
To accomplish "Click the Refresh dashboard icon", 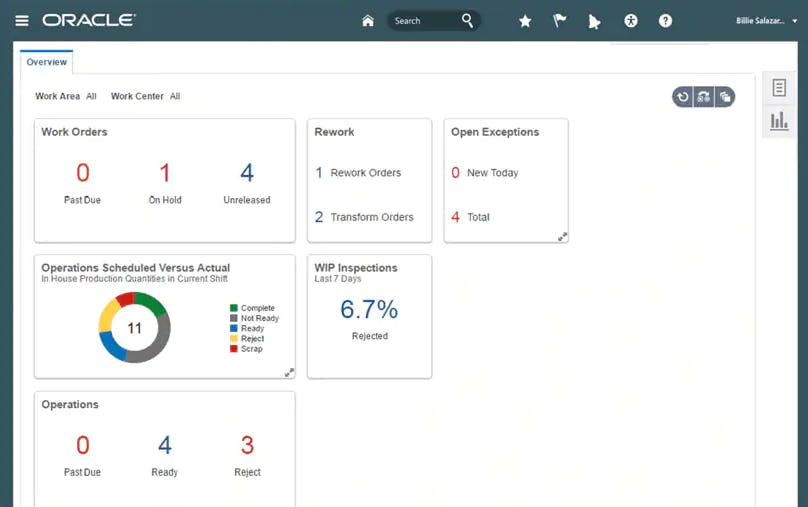I will click(683, 97).
